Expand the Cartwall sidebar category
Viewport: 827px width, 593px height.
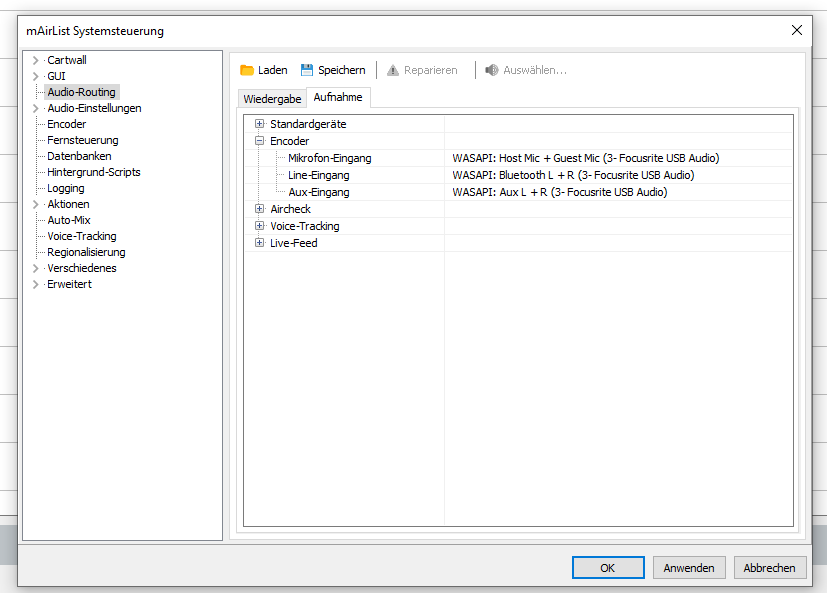click(36, 60)
